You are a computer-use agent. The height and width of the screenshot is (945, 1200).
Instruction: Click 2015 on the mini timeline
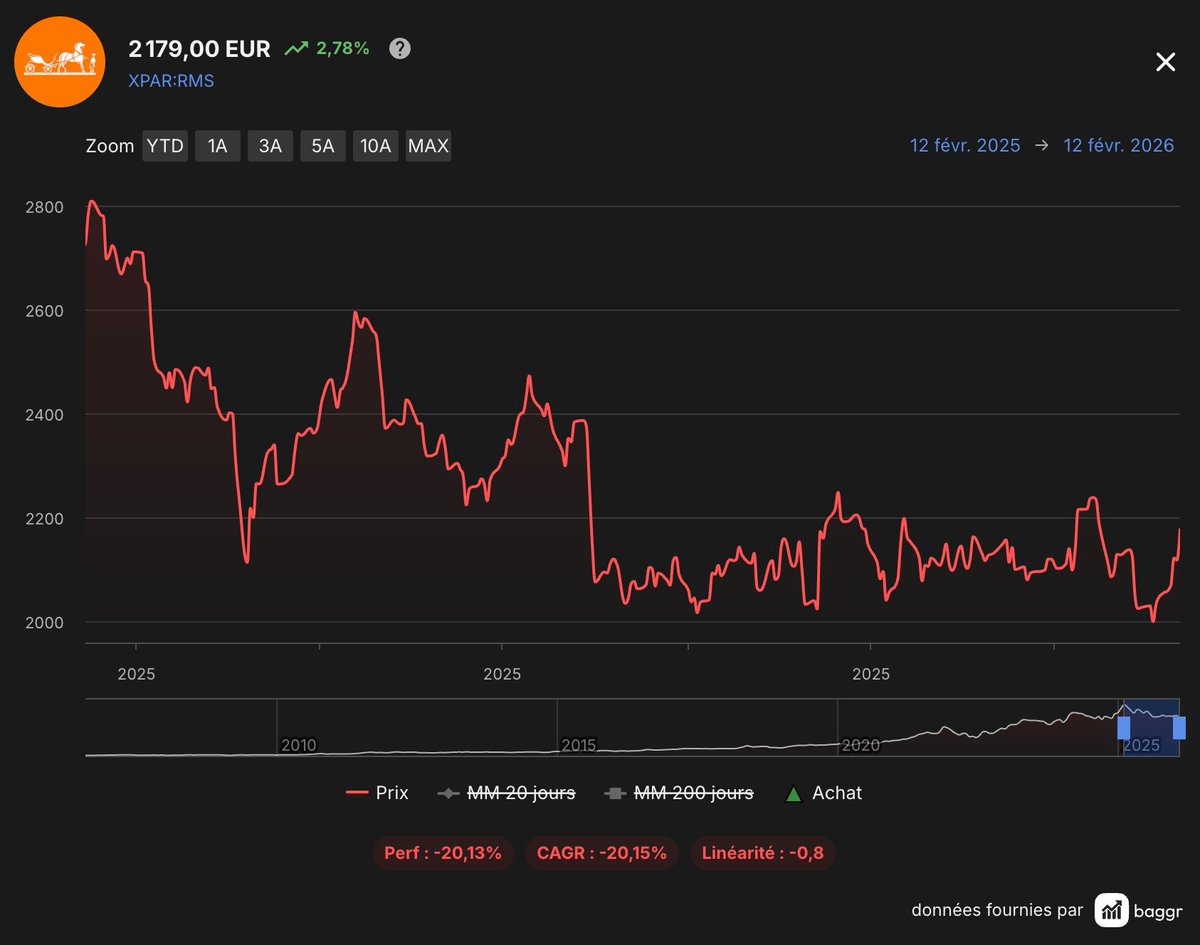click(576, 745)
